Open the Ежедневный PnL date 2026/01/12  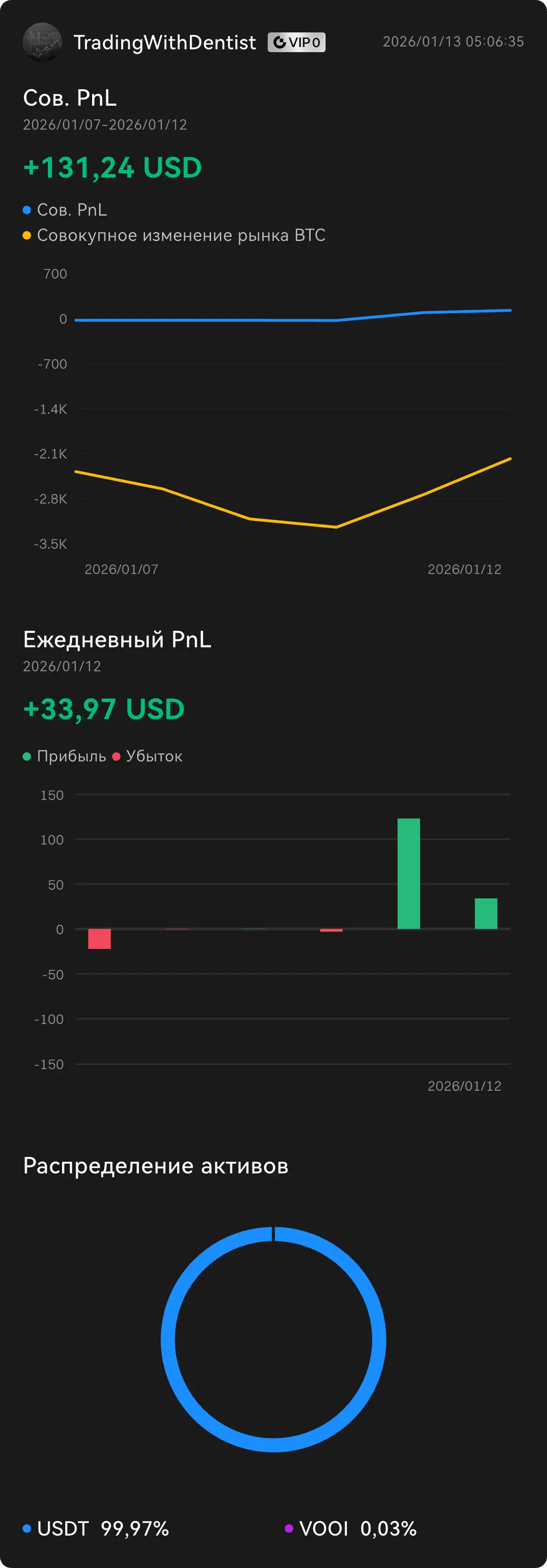[62, 667]
